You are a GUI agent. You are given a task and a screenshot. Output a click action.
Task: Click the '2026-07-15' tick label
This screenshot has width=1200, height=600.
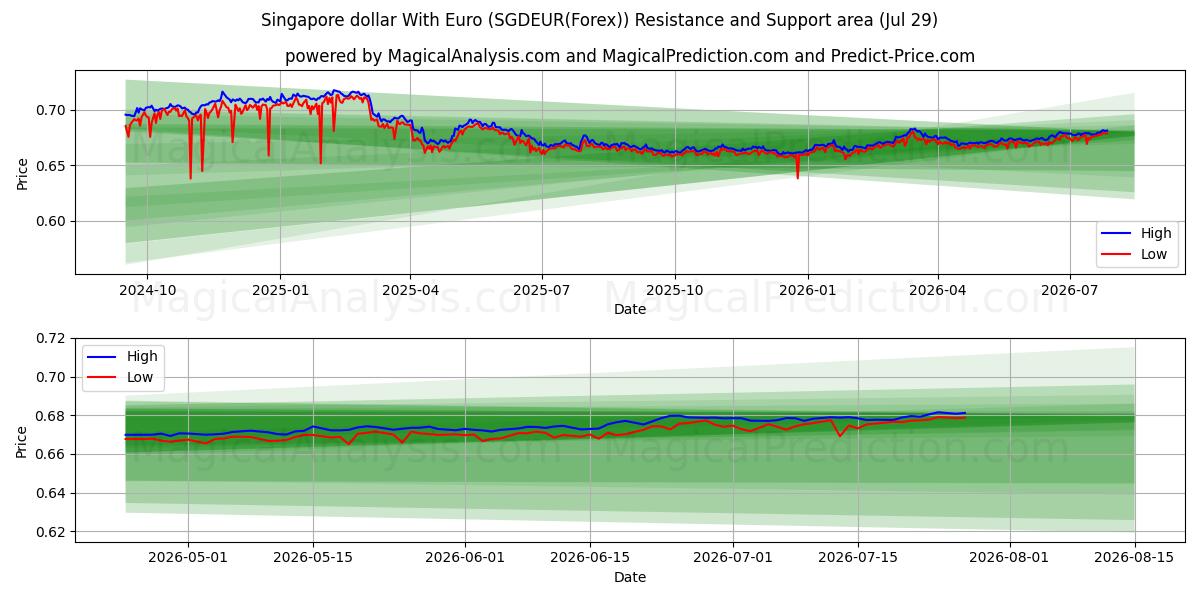(858, 558)
